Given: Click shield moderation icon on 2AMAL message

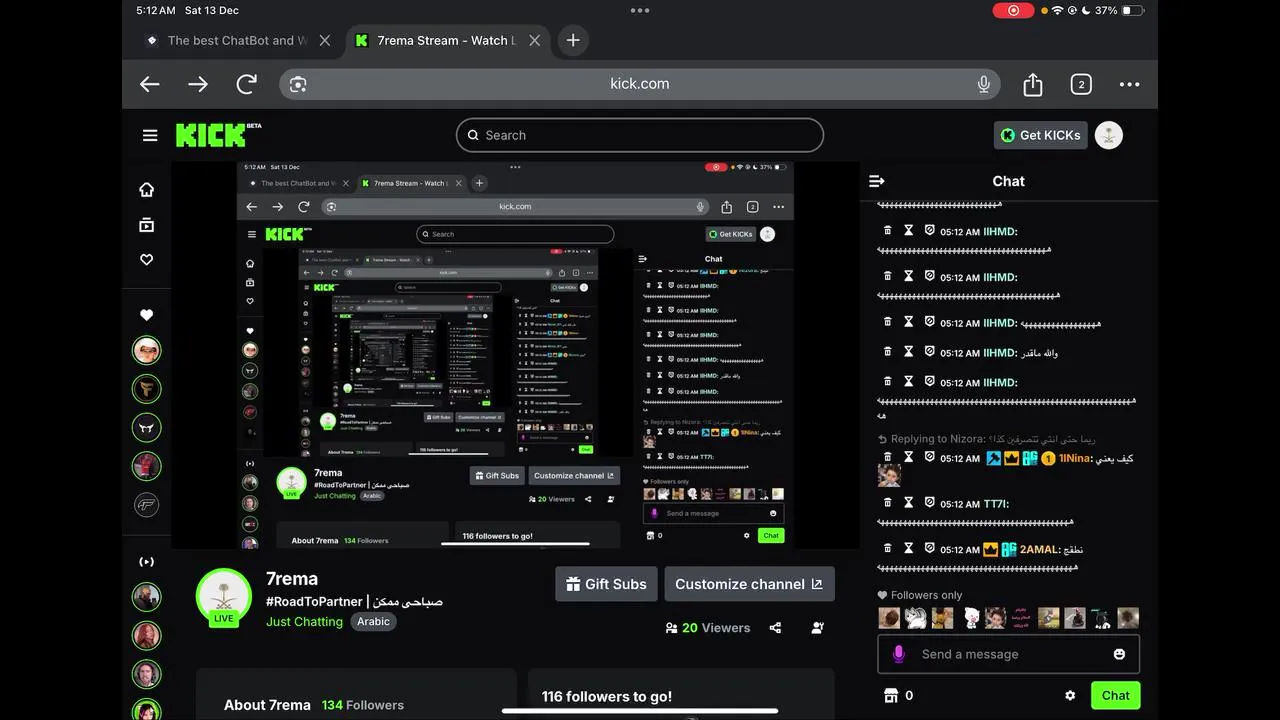Looking at the screenshot, I should click(929, 547).
